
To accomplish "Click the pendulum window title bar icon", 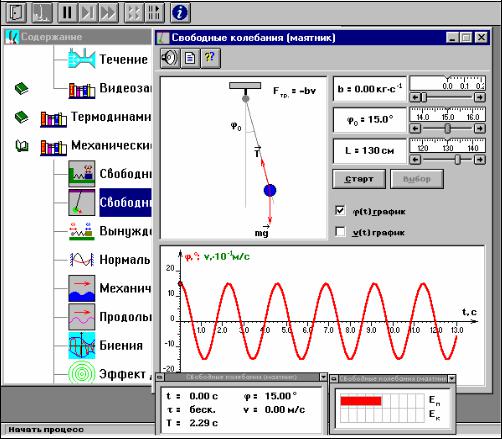I will pos(163,38).
